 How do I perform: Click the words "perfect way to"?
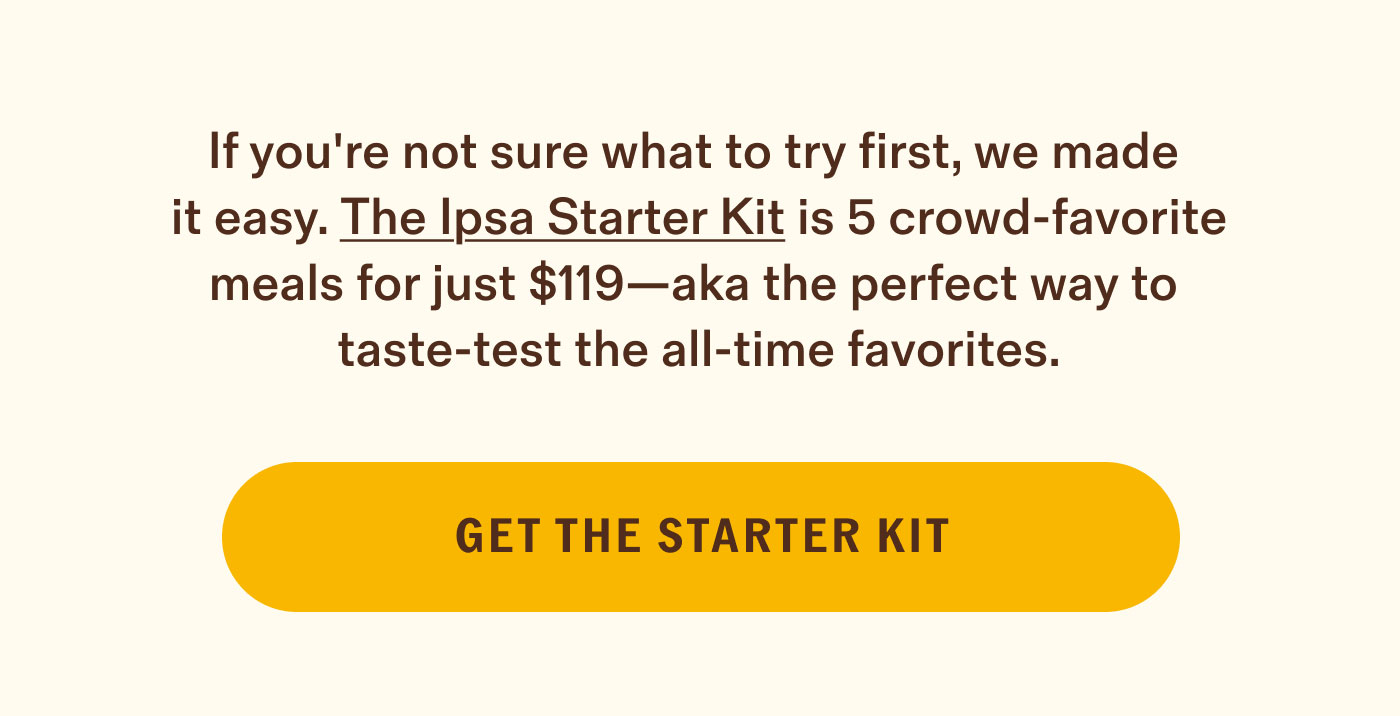(1012, 287)
